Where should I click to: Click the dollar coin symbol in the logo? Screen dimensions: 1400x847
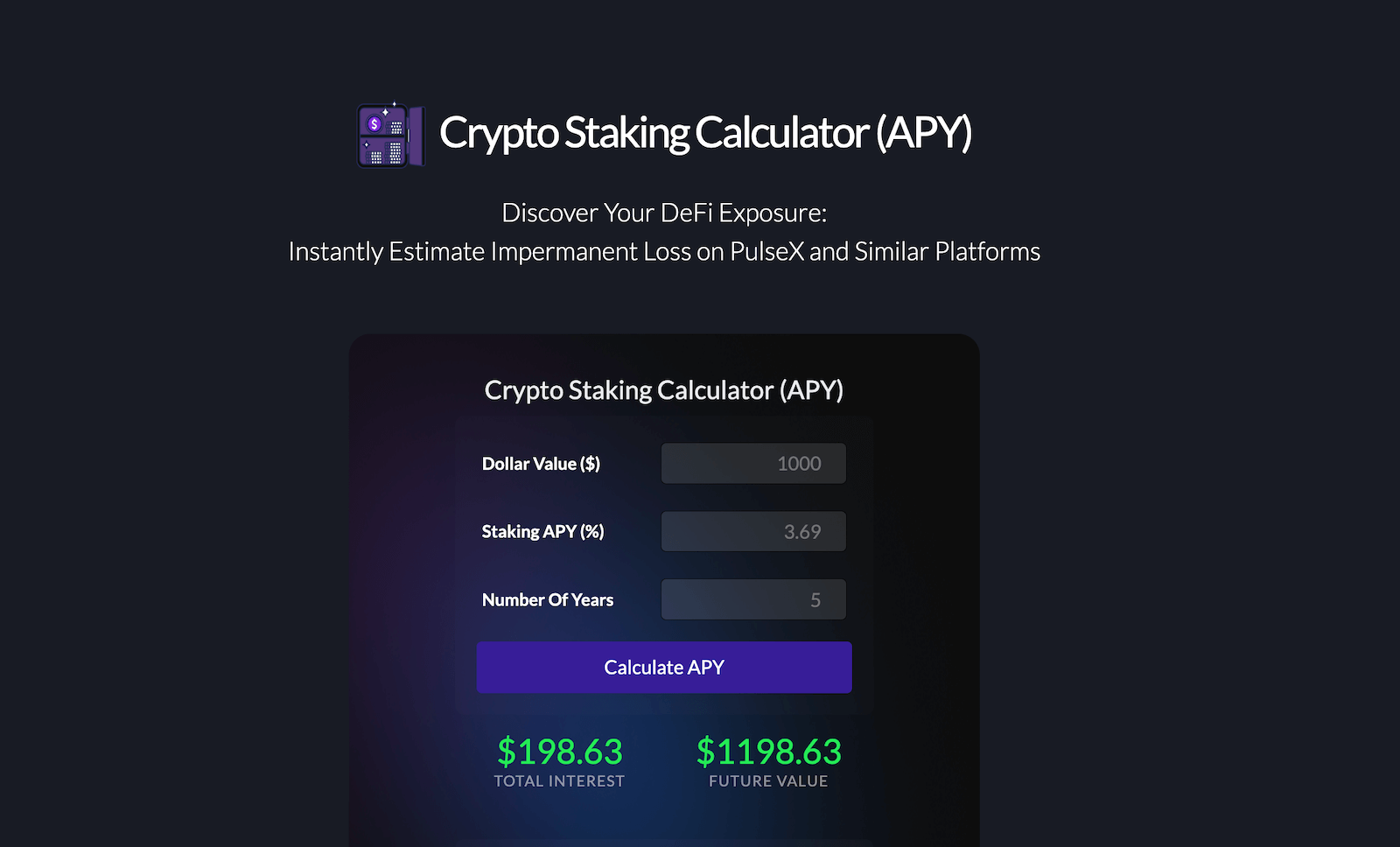click(x=376, y=124)
